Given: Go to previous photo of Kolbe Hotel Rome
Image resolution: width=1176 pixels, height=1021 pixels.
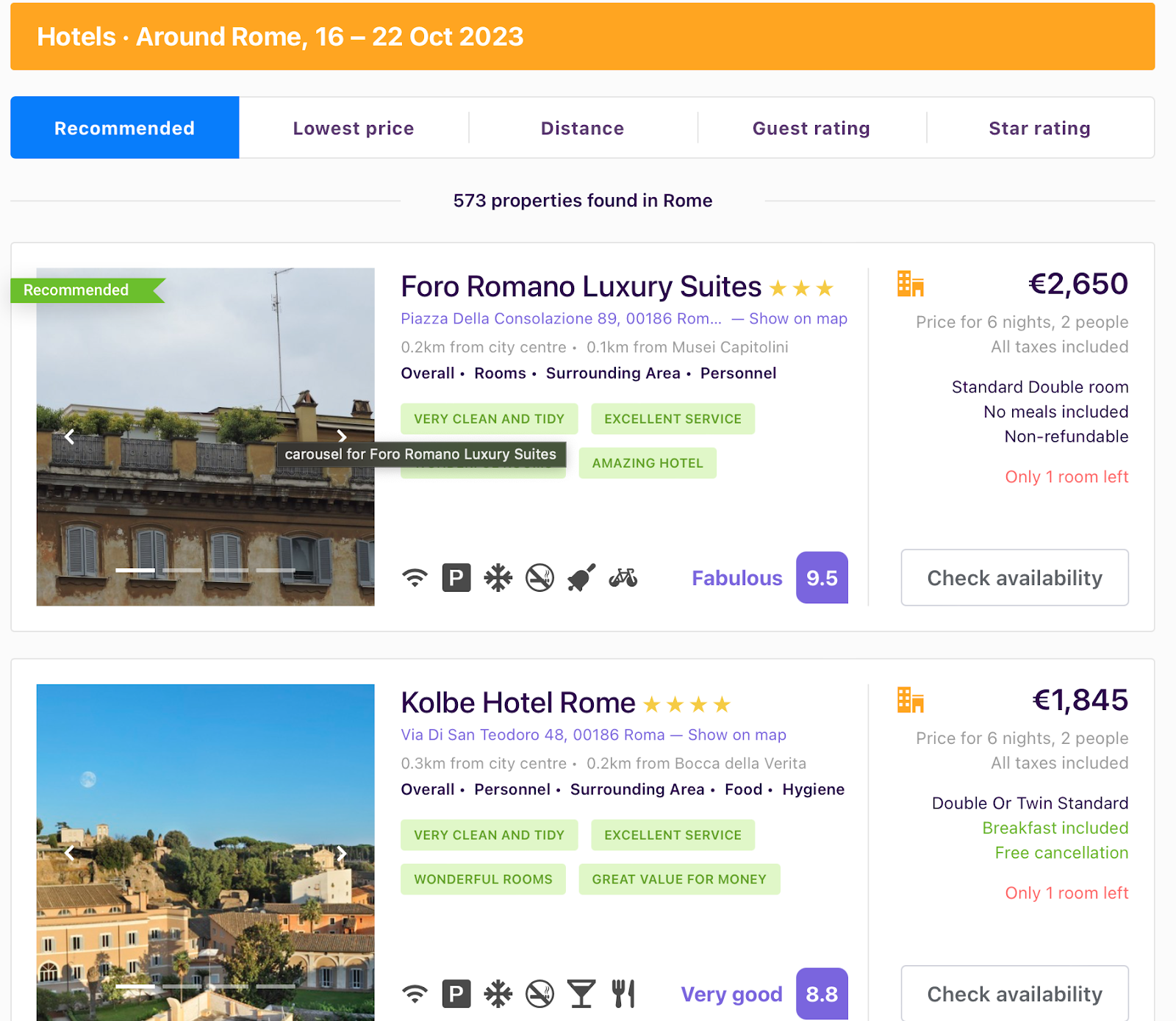Looking at the screenshot, I should click(70, 853).
